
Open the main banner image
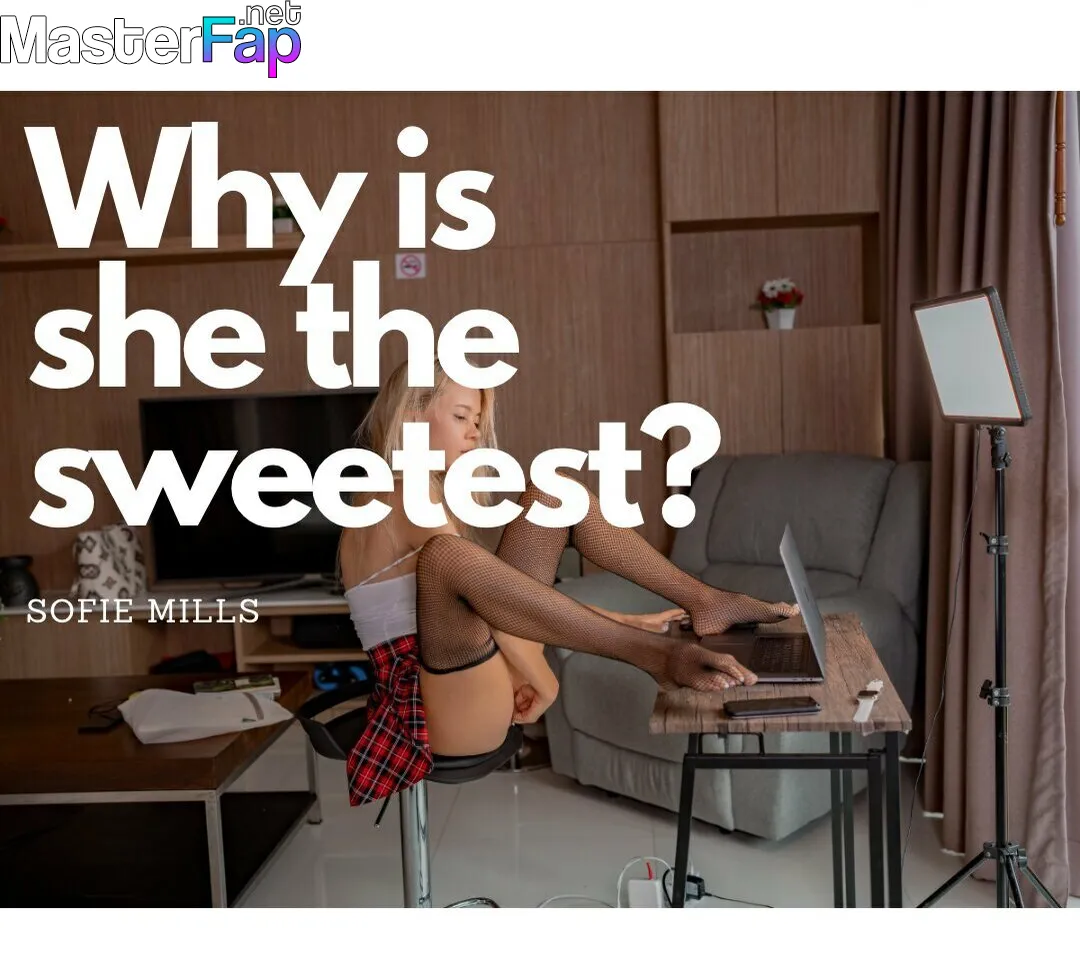pos(540,499)
